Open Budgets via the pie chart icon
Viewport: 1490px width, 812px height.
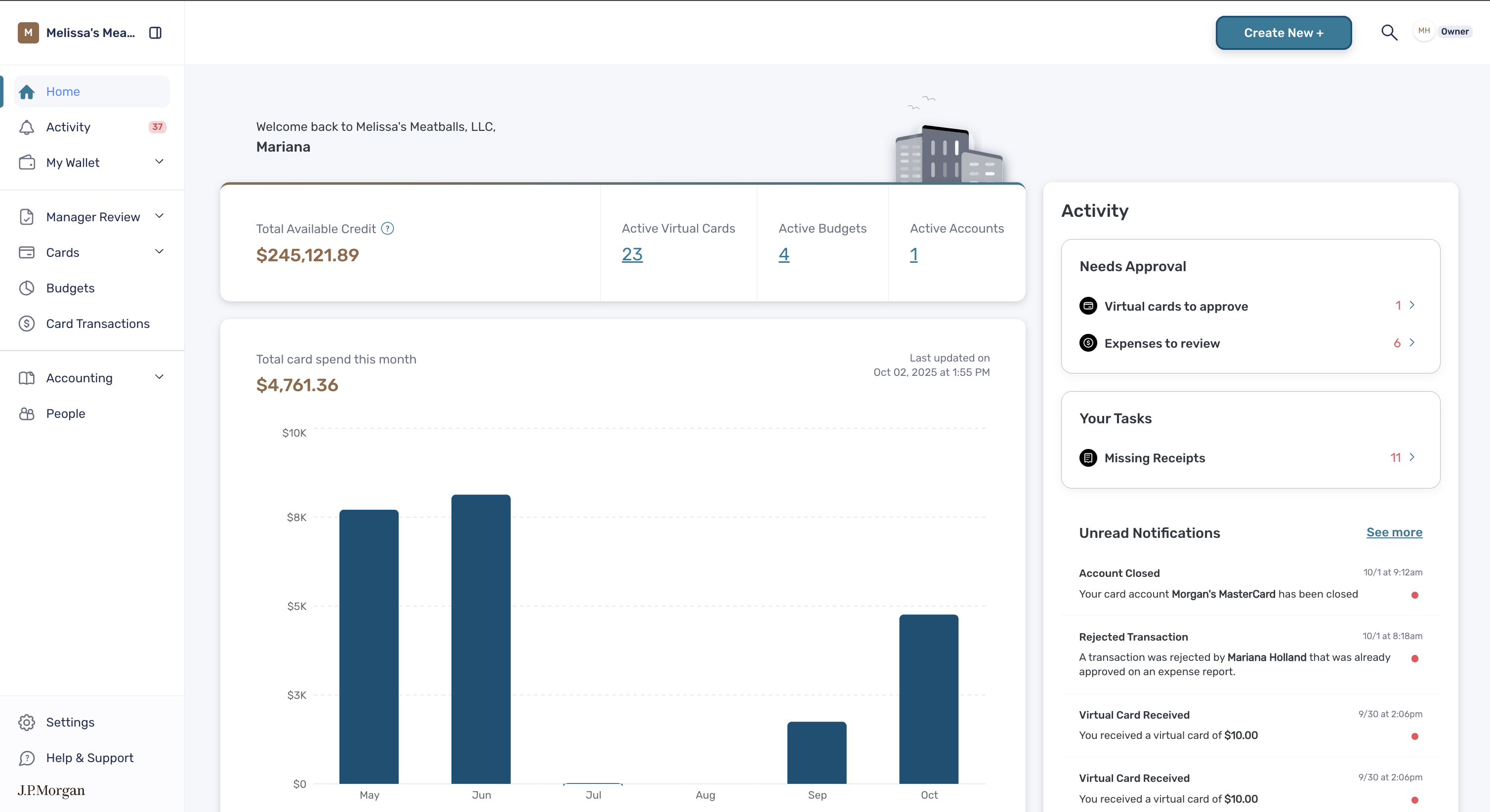tap(27, 288)
